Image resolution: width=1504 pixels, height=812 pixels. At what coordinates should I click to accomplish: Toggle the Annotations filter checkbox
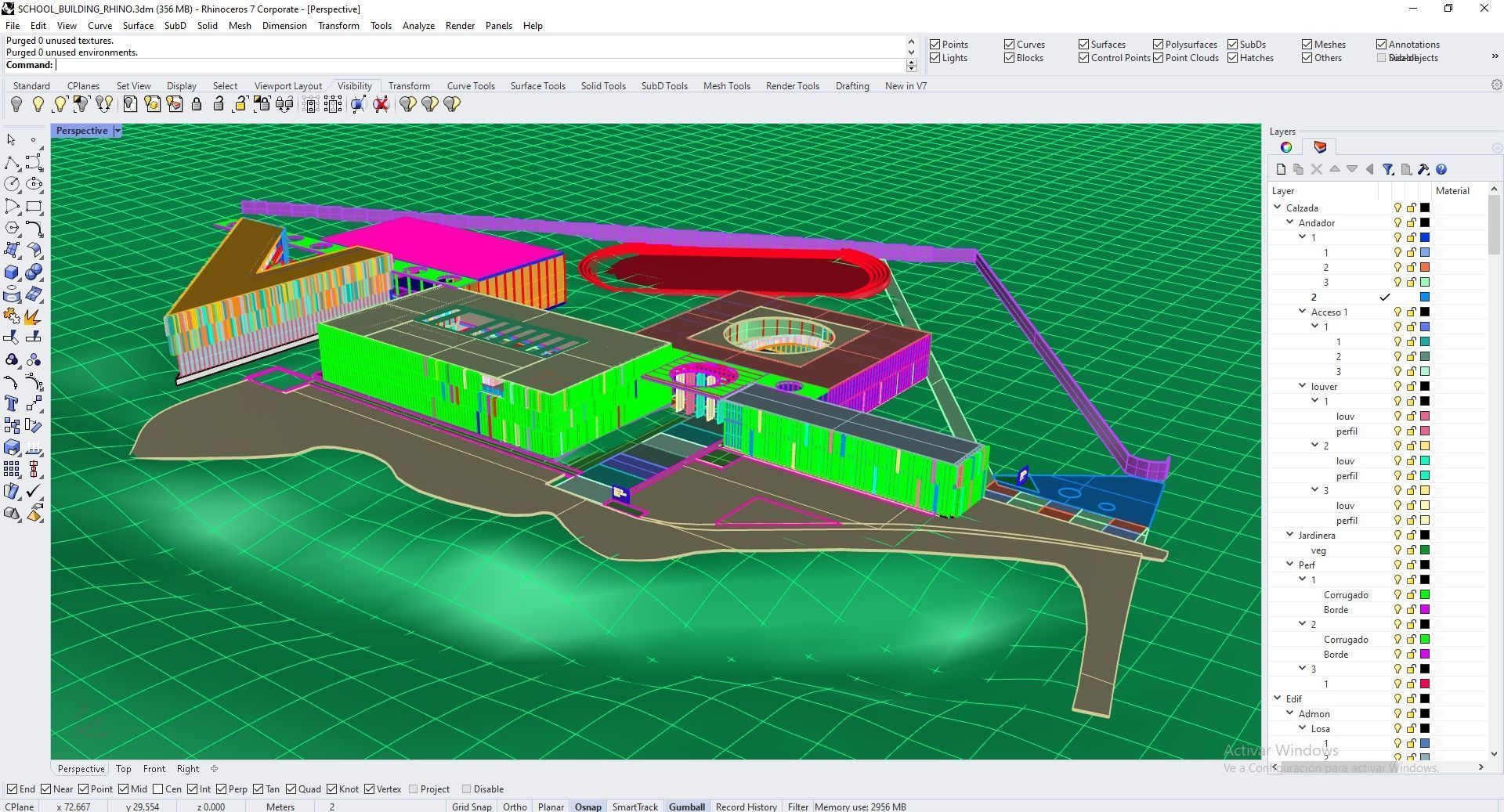point(1381,45)
